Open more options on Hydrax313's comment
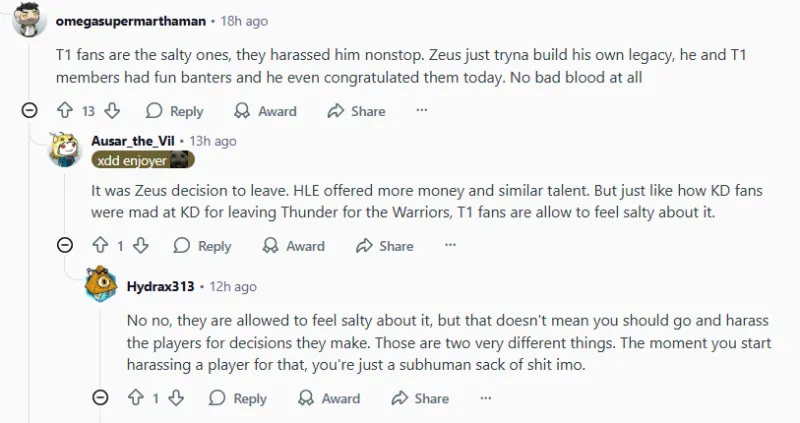 coord(486,398)
